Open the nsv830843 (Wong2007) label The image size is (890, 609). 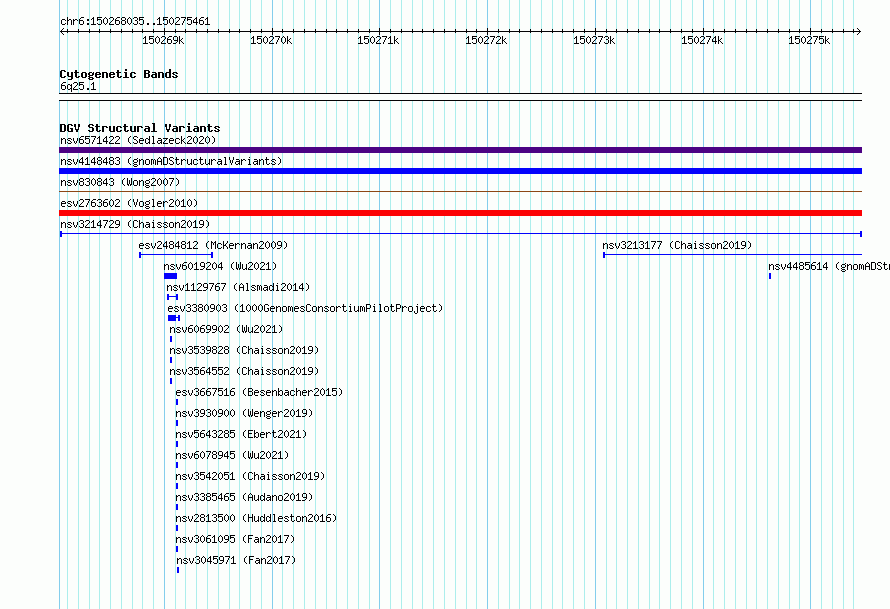point(120,182)
